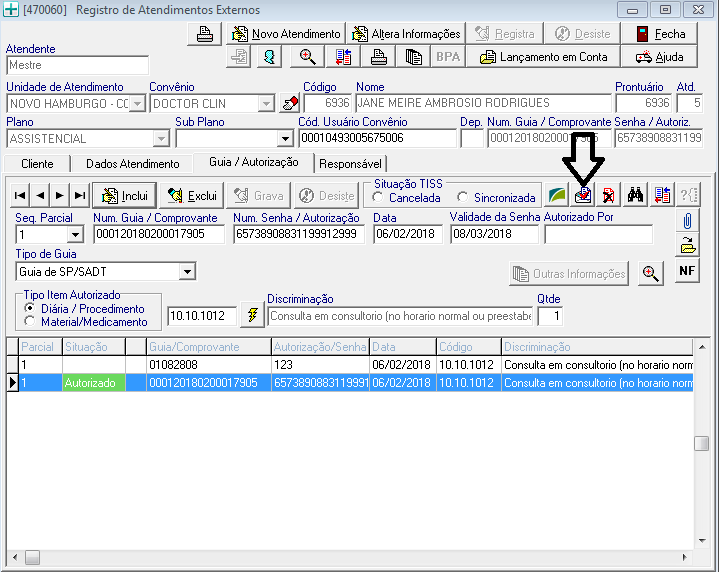Screen dimensions: 719x573
Task: Open the Sub Plano dropdown
Action: pos(285,138)
